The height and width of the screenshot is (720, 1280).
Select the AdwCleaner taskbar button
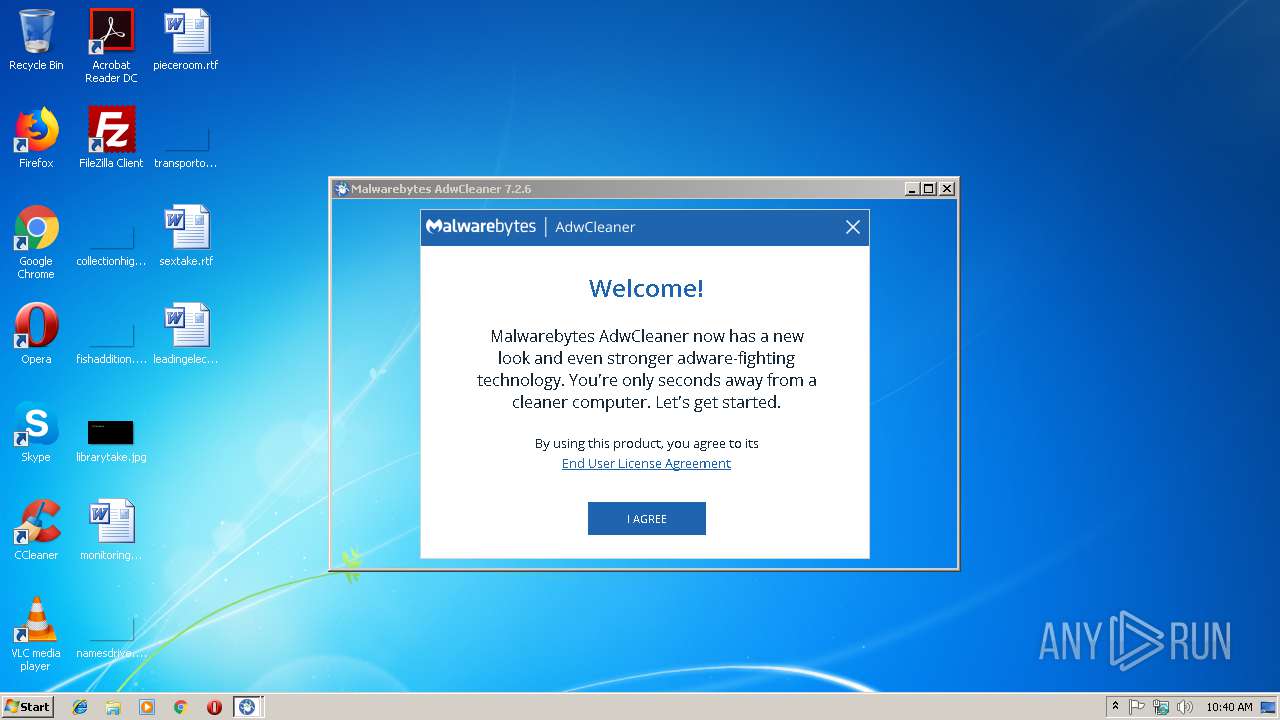247,706
